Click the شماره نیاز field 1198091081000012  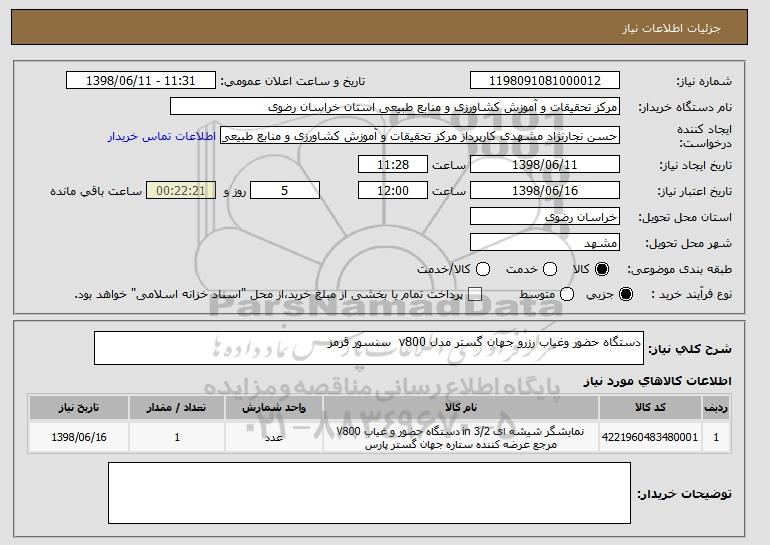tap(545, 81)
